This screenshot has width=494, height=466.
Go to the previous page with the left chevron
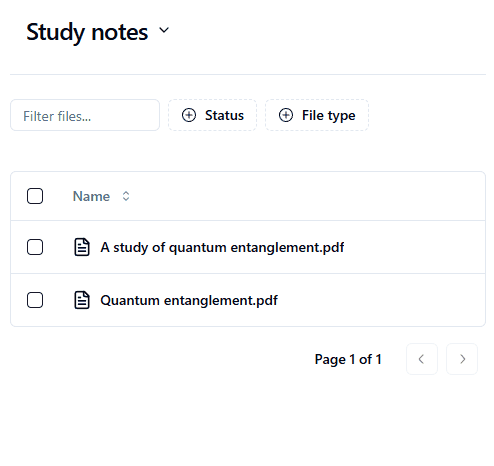pos(422,359)
